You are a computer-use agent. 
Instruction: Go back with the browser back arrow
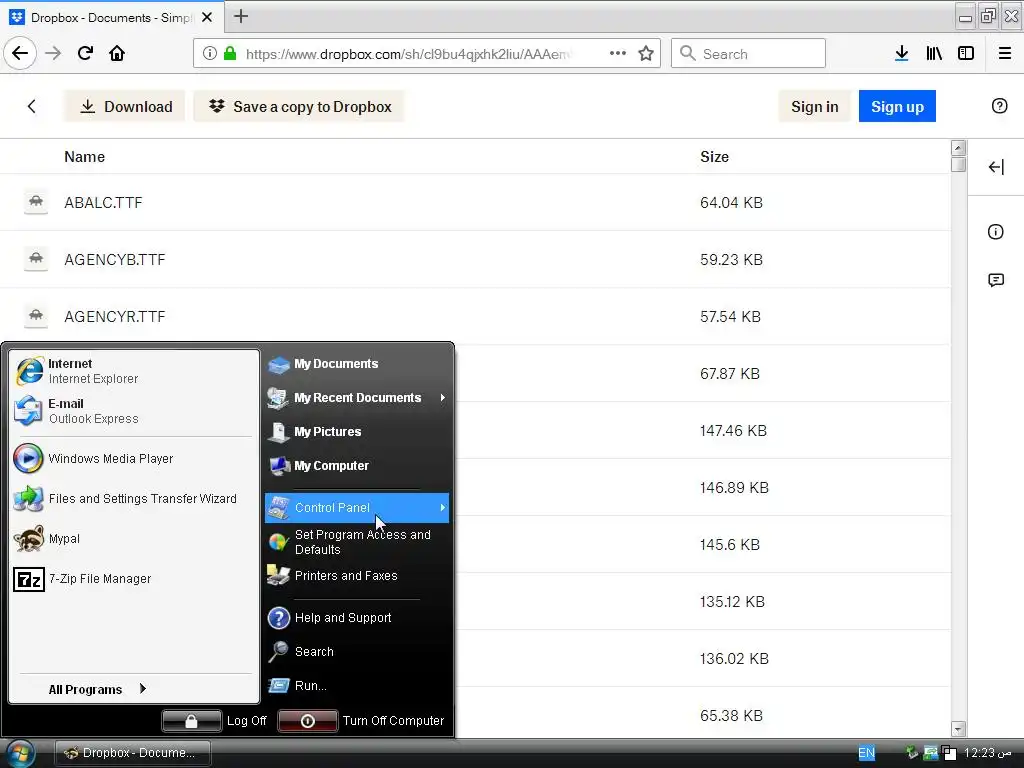pyautogui.click(x=20, y=53)
